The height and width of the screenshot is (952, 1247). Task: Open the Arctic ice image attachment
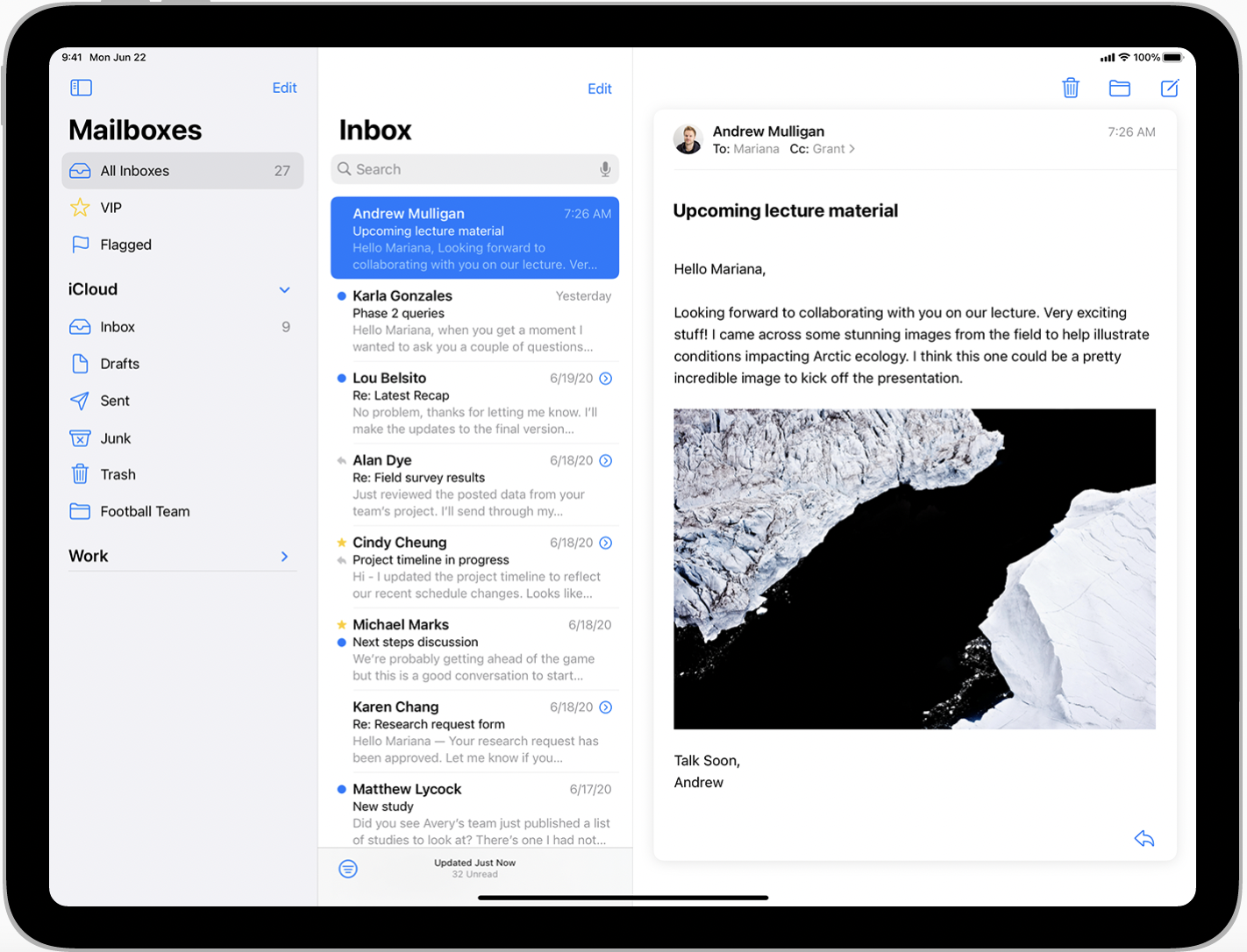click(x=915, y=569)
